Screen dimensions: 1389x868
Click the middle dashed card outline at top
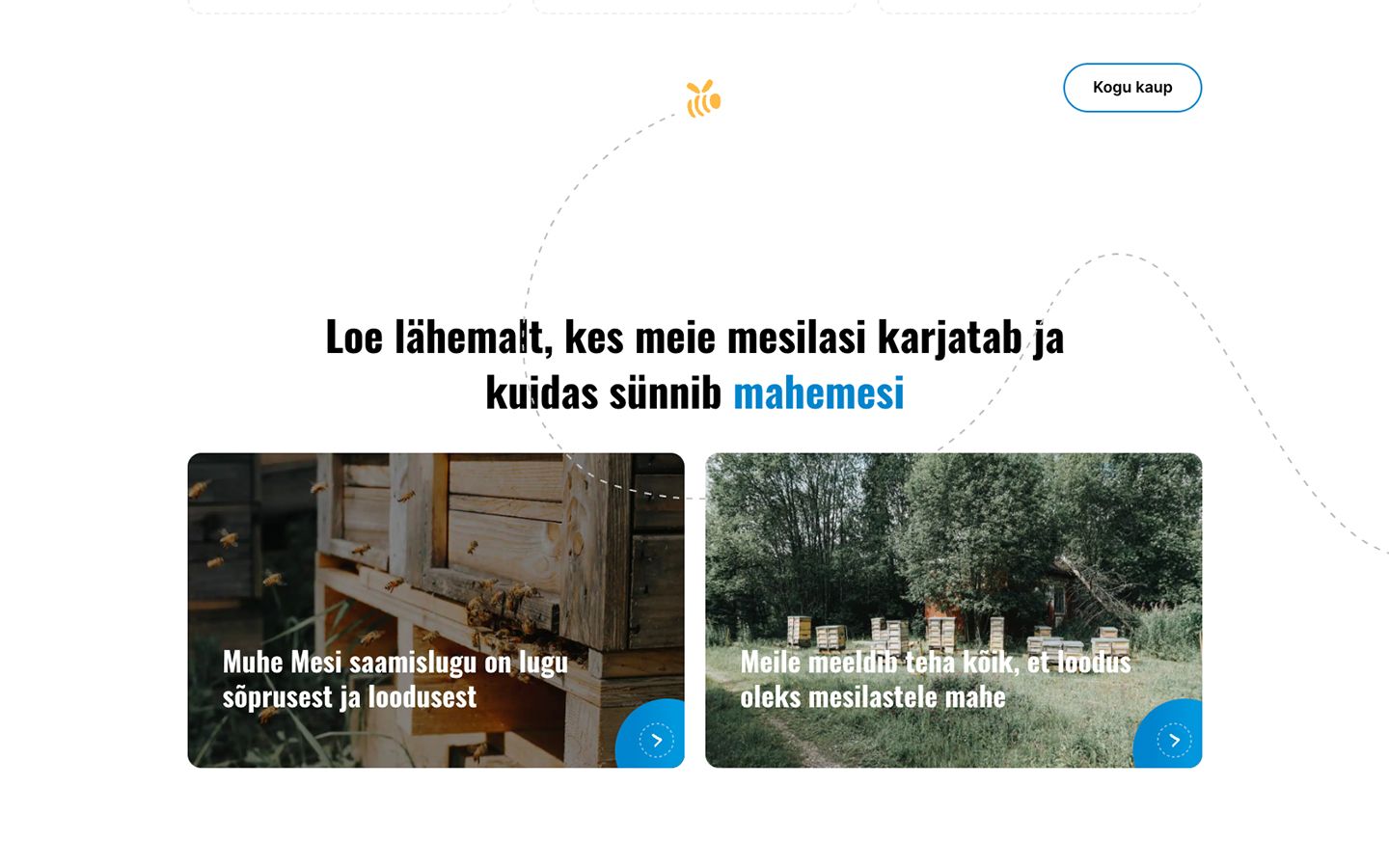point(694,7)
